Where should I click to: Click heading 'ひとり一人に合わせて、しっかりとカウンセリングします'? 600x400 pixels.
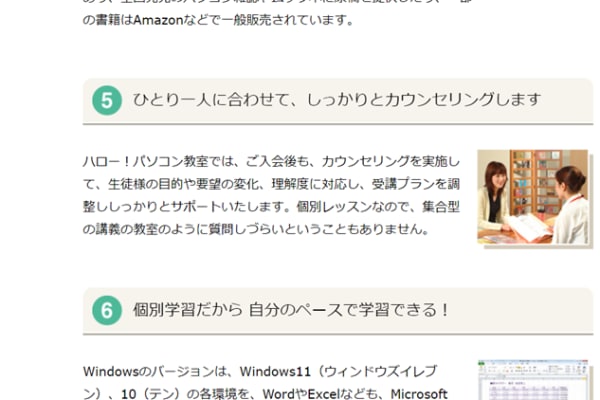coord(337,100)
